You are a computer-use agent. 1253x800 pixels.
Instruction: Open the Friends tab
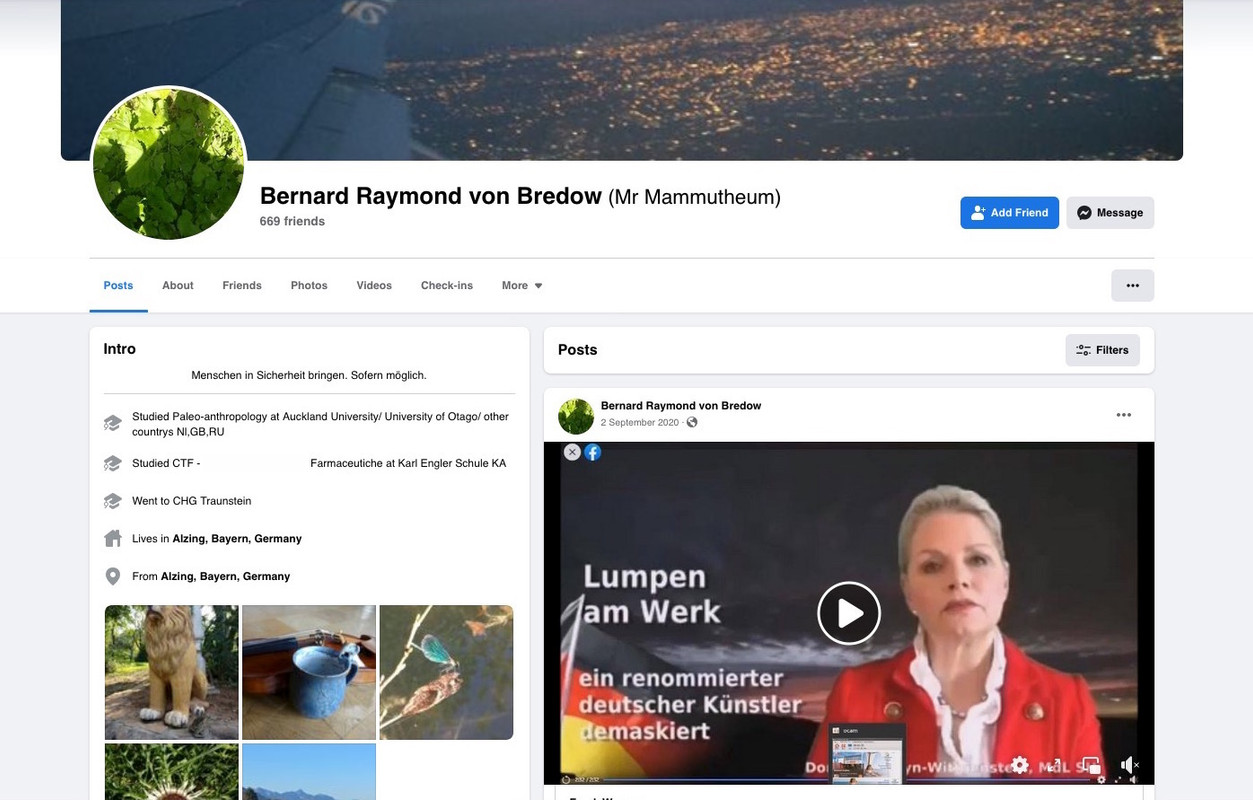pyautogui.click(x=242, y=285)
